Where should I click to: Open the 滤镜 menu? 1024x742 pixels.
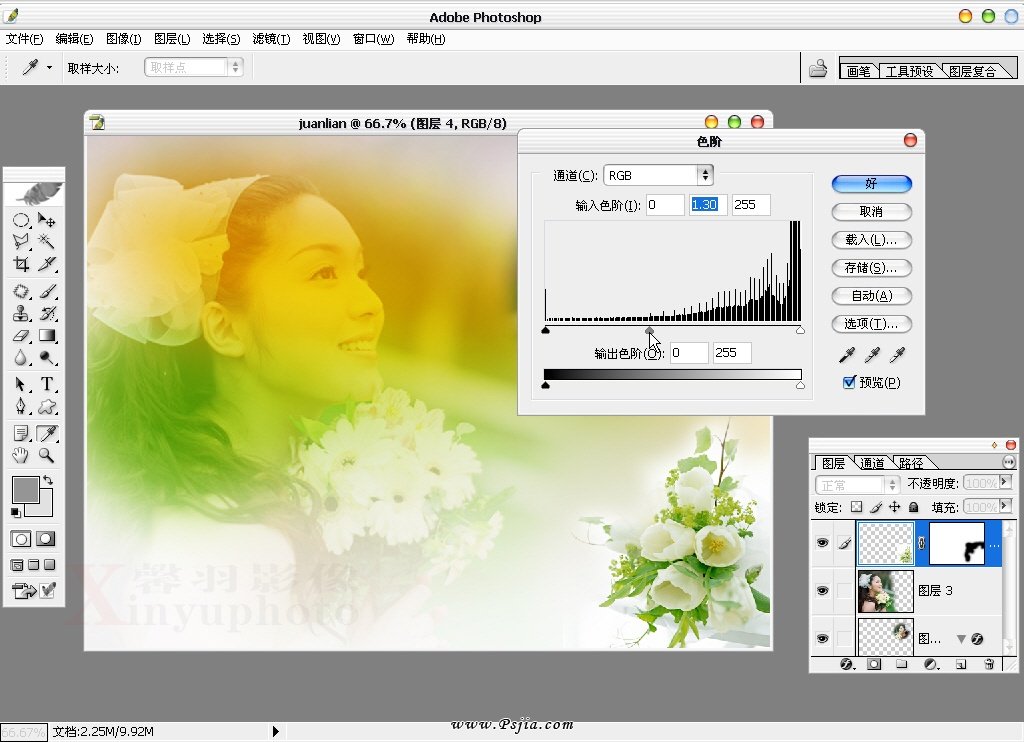270,39
